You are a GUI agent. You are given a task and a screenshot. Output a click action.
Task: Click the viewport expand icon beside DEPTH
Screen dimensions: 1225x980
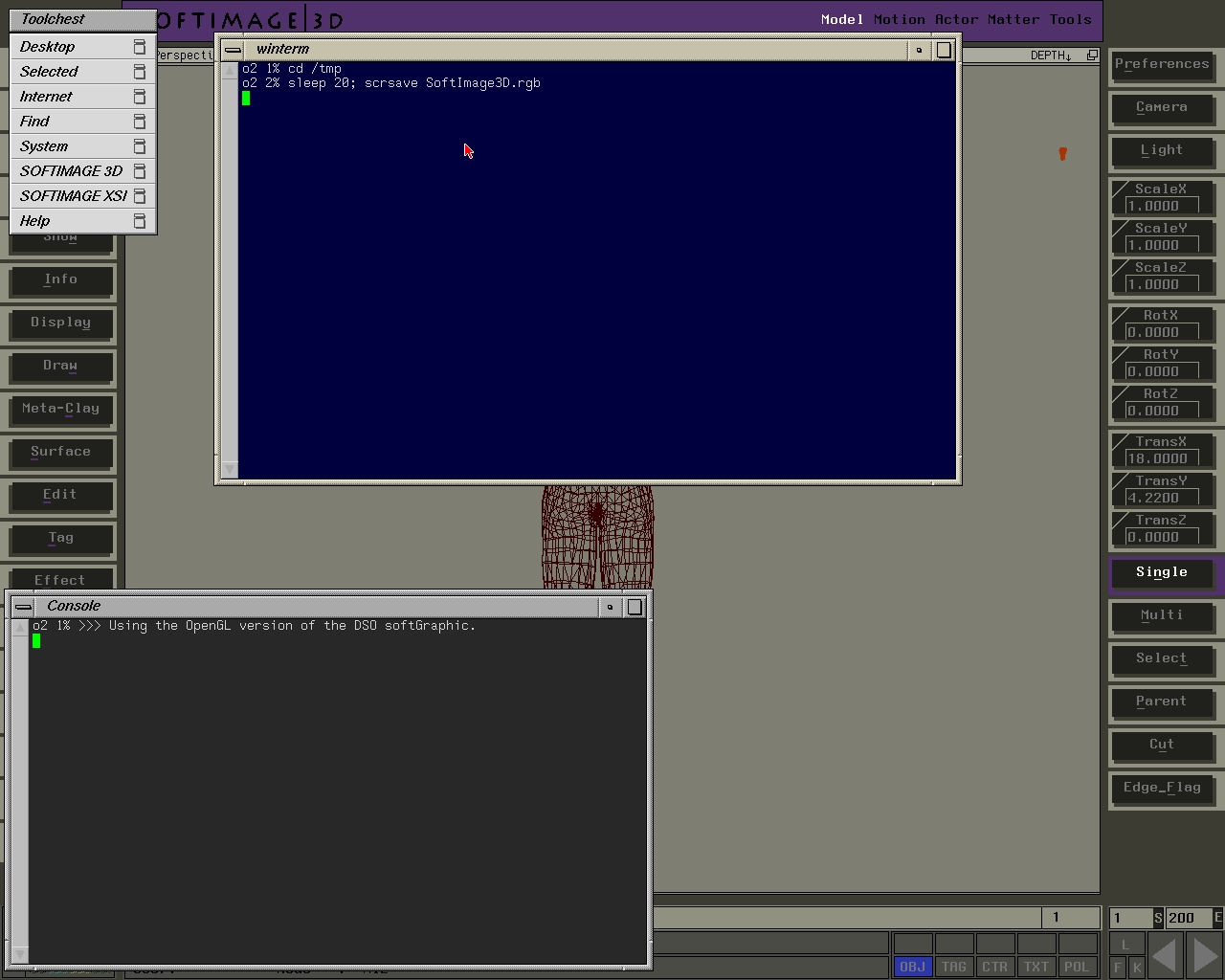point(1092,56)
